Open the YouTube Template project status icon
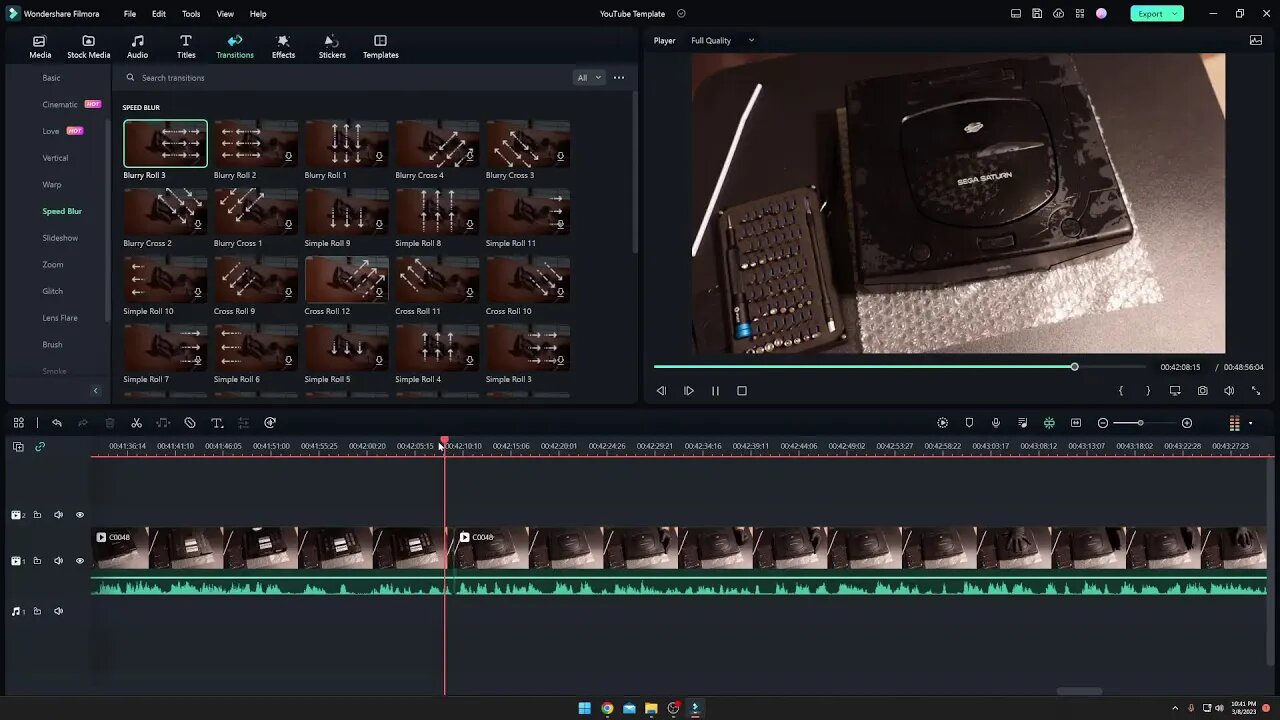Image resolution: width=1280 pixels, height=720 pixels. (x=681, y=14)
